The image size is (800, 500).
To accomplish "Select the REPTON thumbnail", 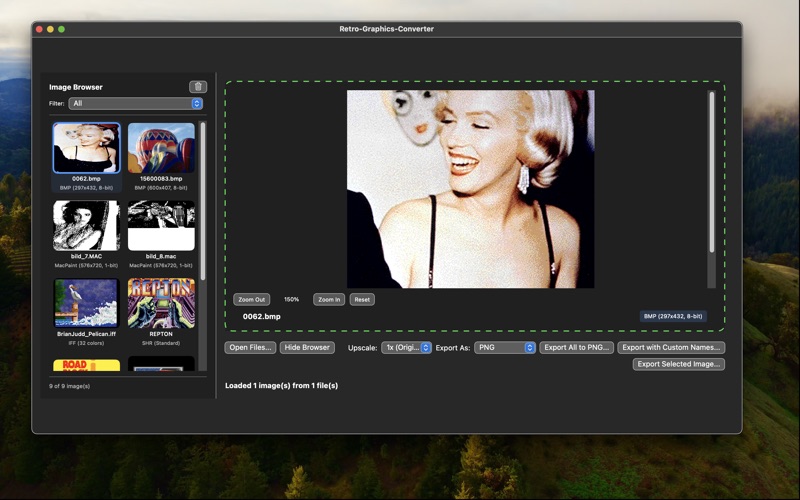I will [161, 303].
